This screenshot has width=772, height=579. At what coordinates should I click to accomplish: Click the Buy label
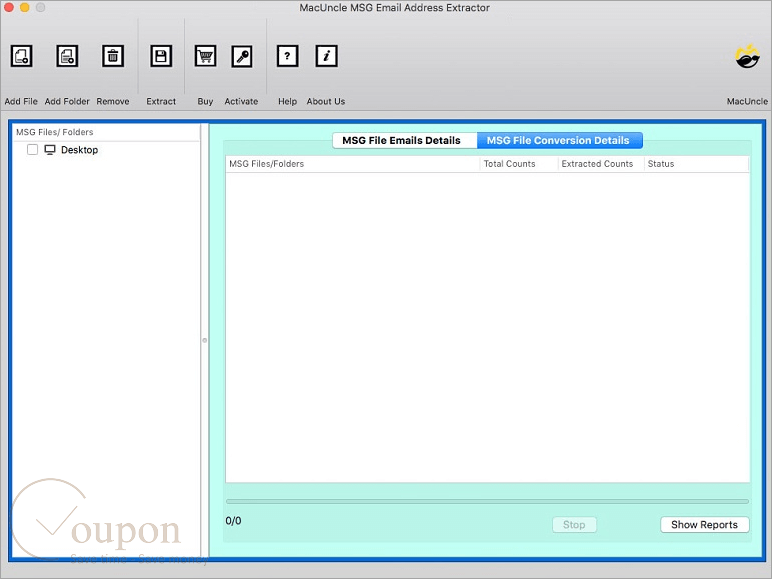tap(205, 101)
